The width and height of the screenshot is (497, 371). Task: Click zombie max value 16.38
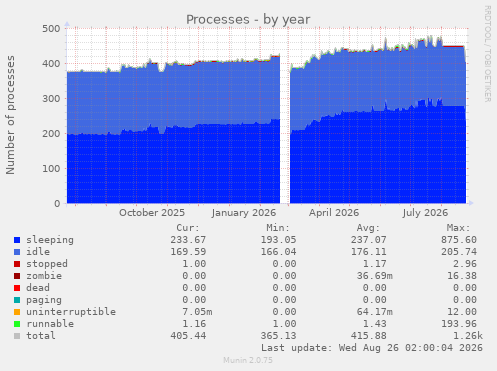tap(462, 276)
